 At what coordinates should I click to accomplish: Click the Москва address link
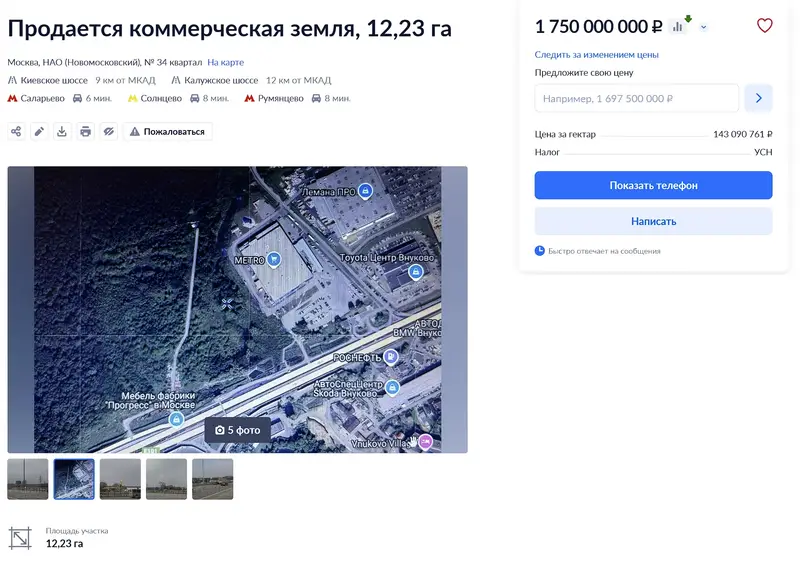point(22,62)
